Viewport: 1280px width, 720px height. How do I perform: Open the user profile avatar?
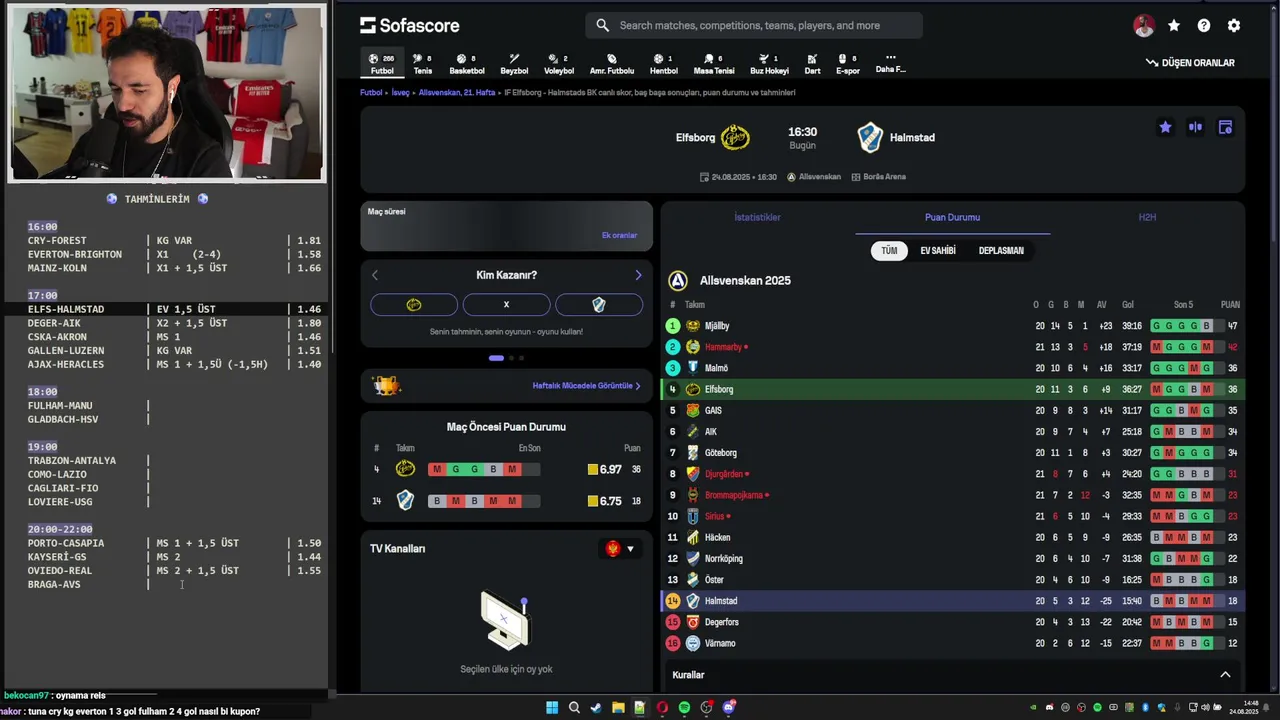point(1144,26)
